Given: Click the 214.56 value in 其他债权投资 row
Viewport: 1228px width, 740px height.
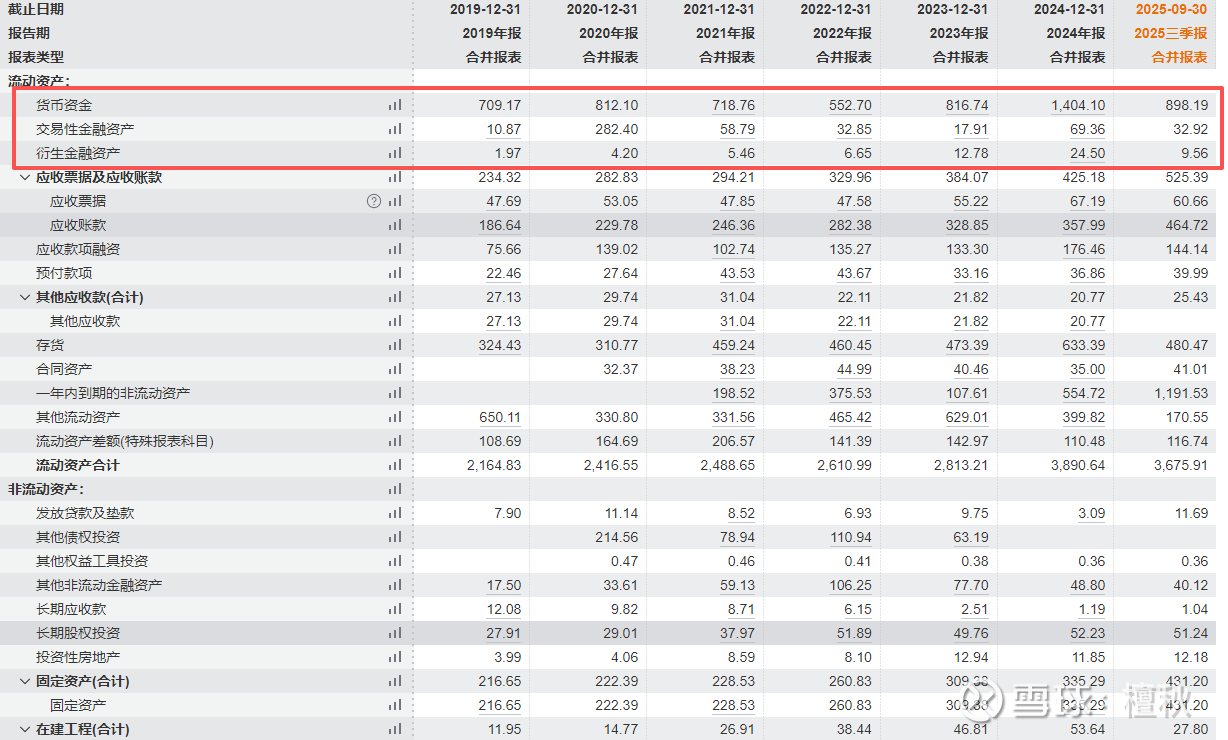Looking at the screenshot, I should pos(616,537).
